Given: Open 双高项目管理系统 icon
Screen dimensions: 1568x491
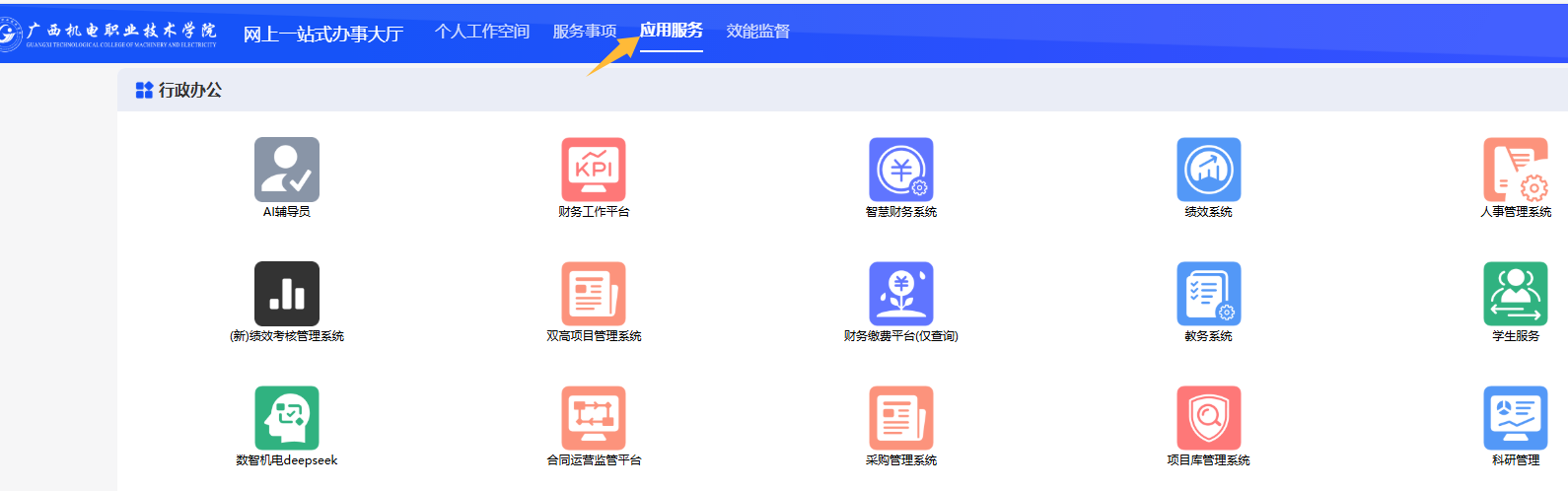Looking at the screenshot, I should (x=594, y=294).
